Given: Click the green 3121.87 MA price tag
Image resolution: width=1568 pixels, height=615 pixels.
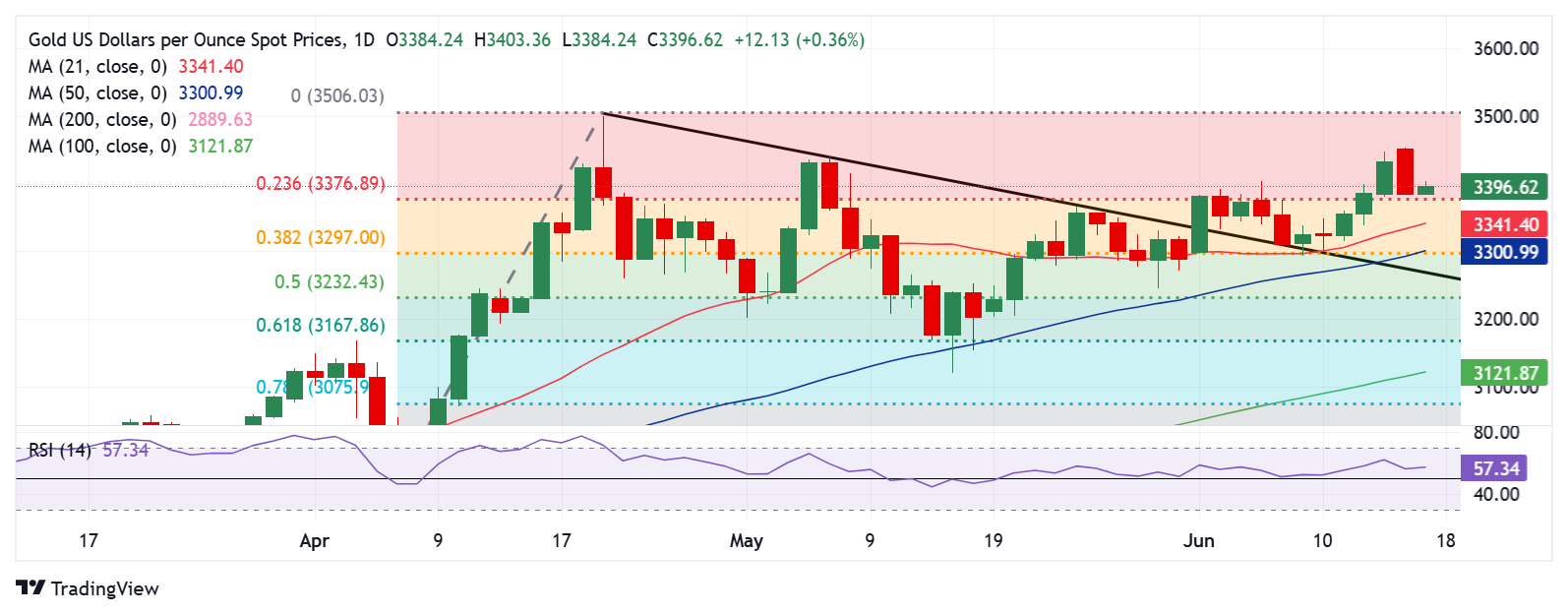Looking at the screenshot, I should (x=1504, y=373).
